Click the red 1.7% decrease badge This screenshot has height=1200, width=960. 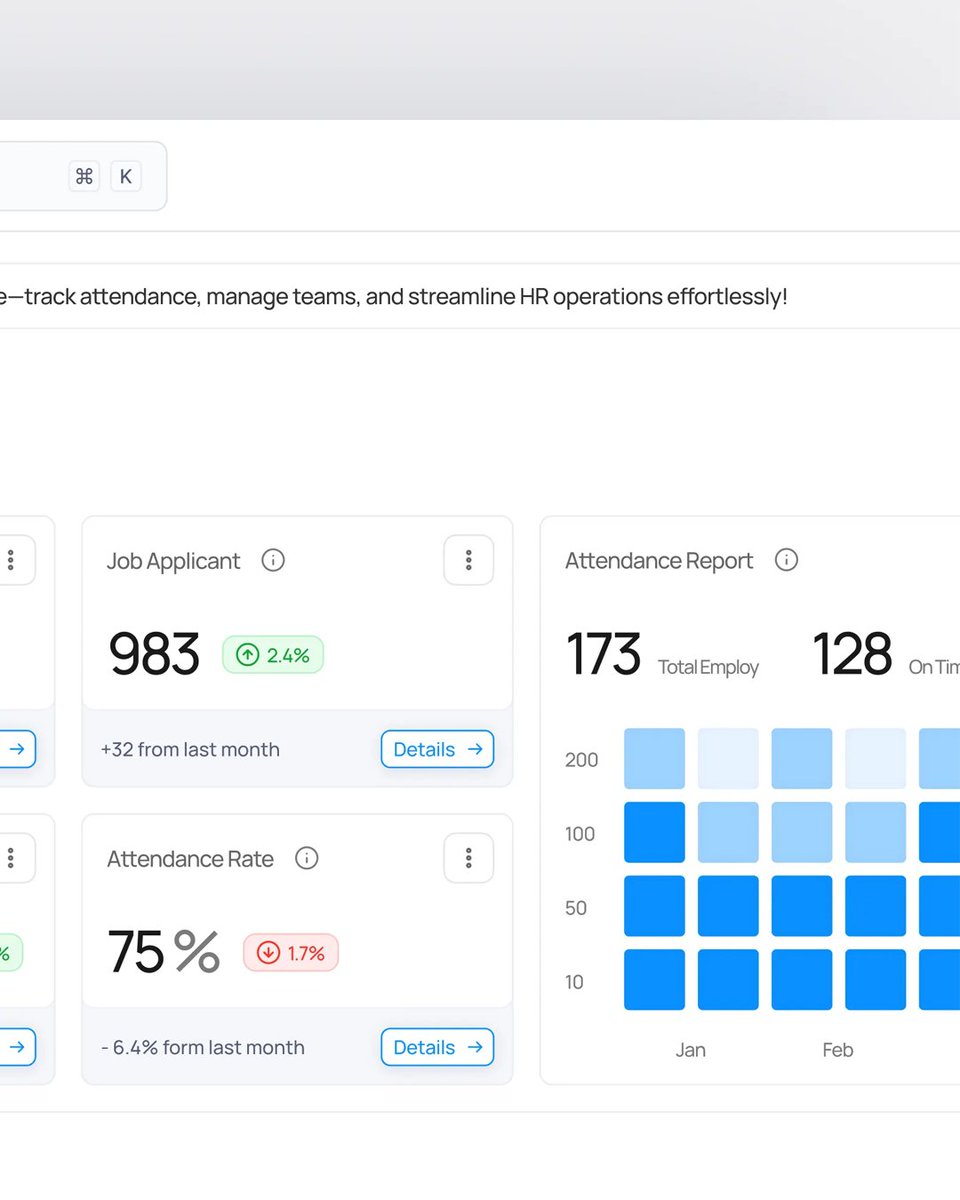point(290,953)
